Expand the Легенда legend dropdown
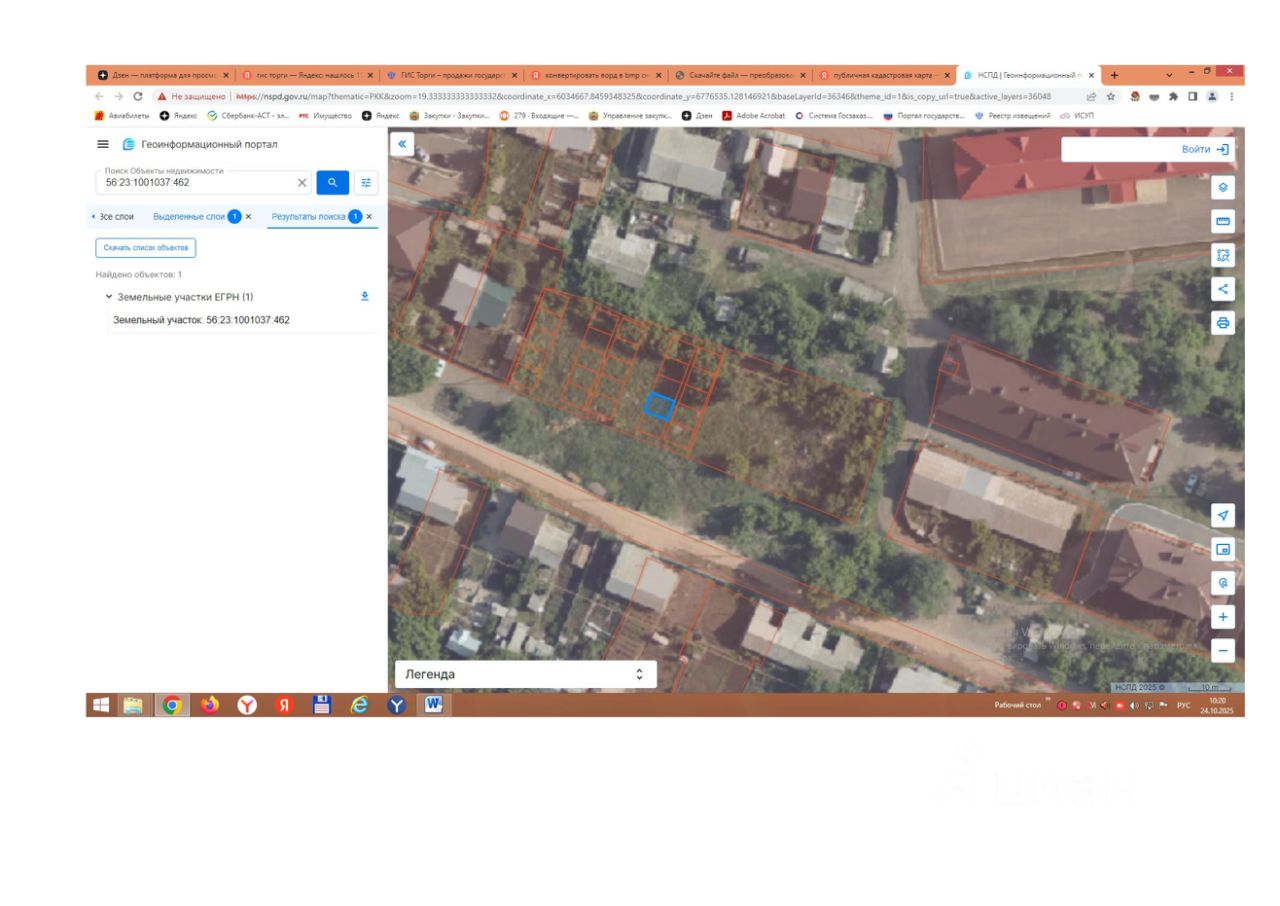This screenshot has height=906, width=1280. 526,674
